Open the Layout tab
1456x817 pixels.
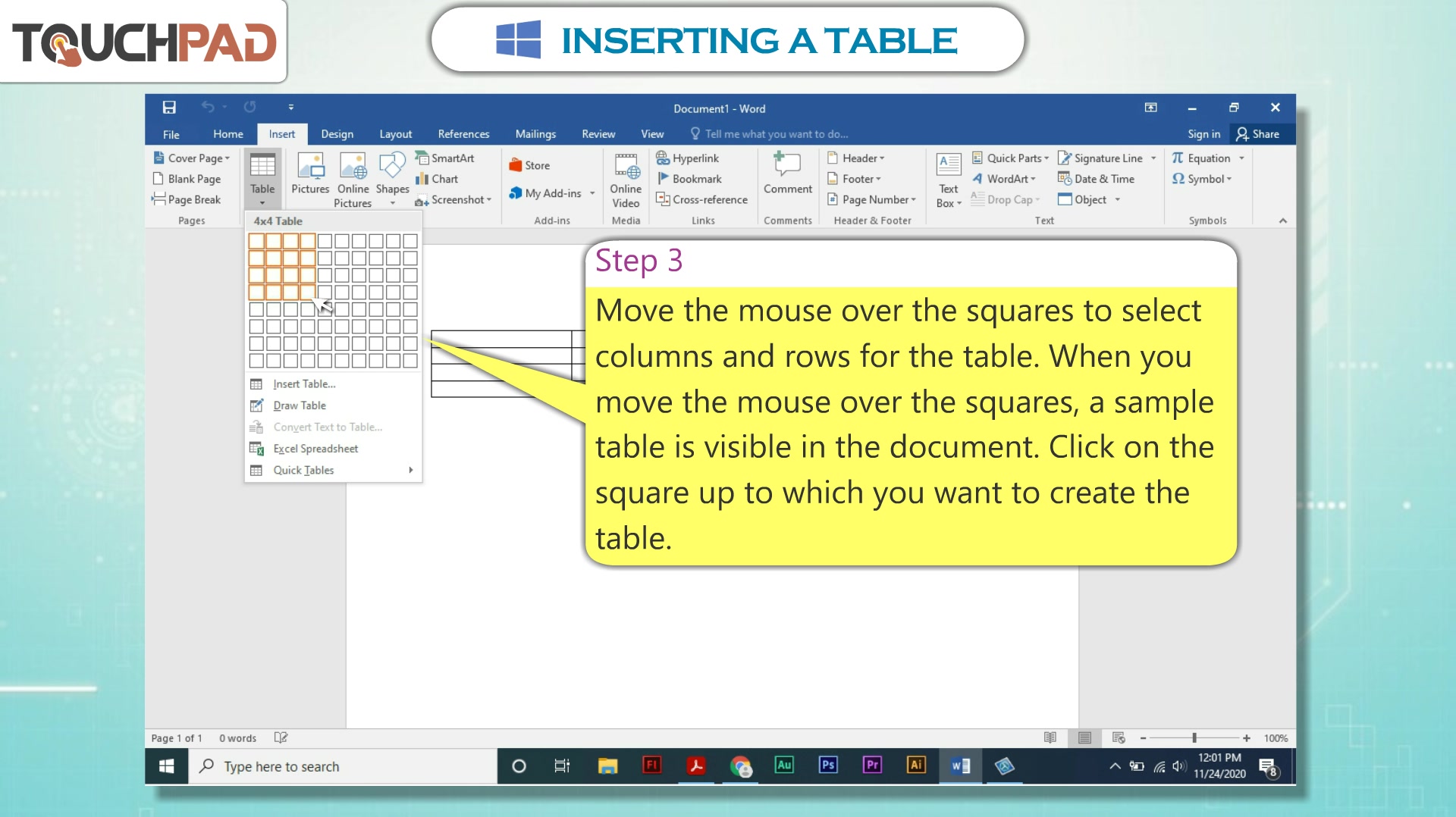click(395, 134)
